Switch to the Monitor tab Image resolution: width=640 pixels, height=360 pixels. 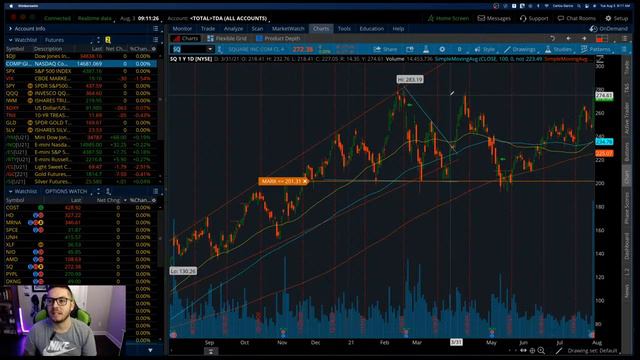[x=182, y=29]
